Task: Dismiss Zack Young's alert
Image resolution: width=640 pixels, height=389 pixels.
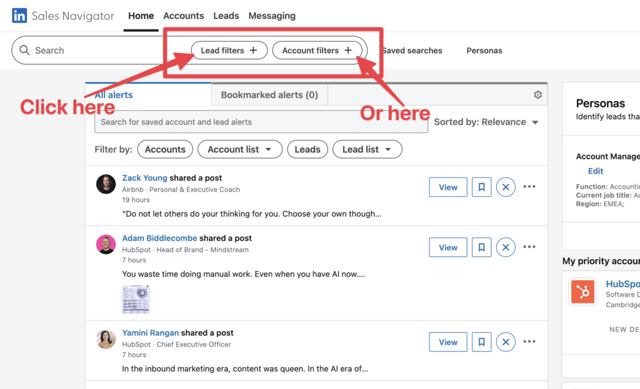Action: pyautogui.click(x=506, y=187)
